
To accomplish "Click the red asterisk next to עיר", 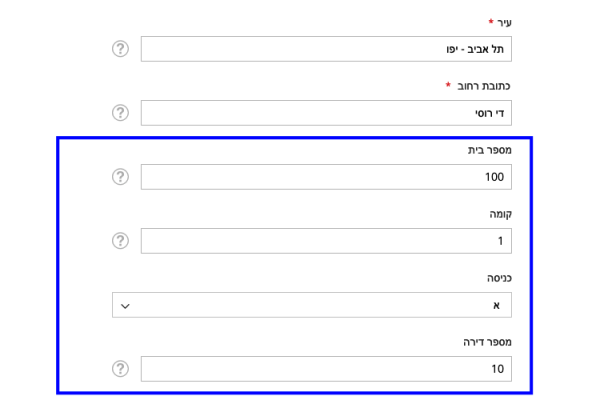I will point(491,21).
